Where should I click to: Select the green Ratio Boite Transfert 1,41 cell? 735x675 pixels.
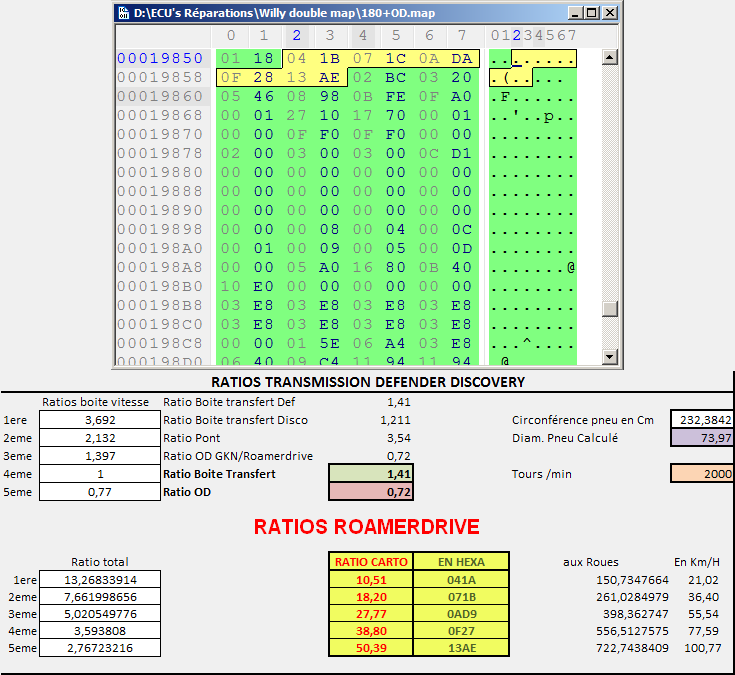[x=370, y=474]
